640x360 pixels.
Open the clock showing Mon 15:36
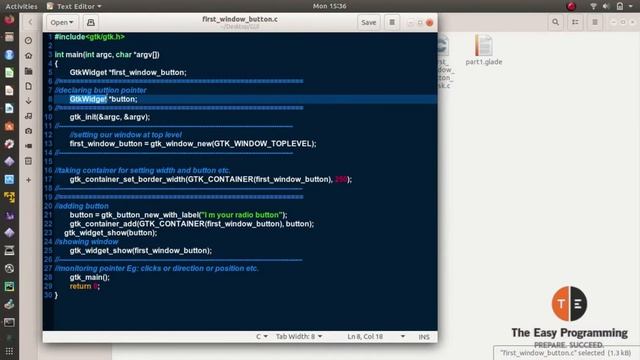(x=329, y=6)
